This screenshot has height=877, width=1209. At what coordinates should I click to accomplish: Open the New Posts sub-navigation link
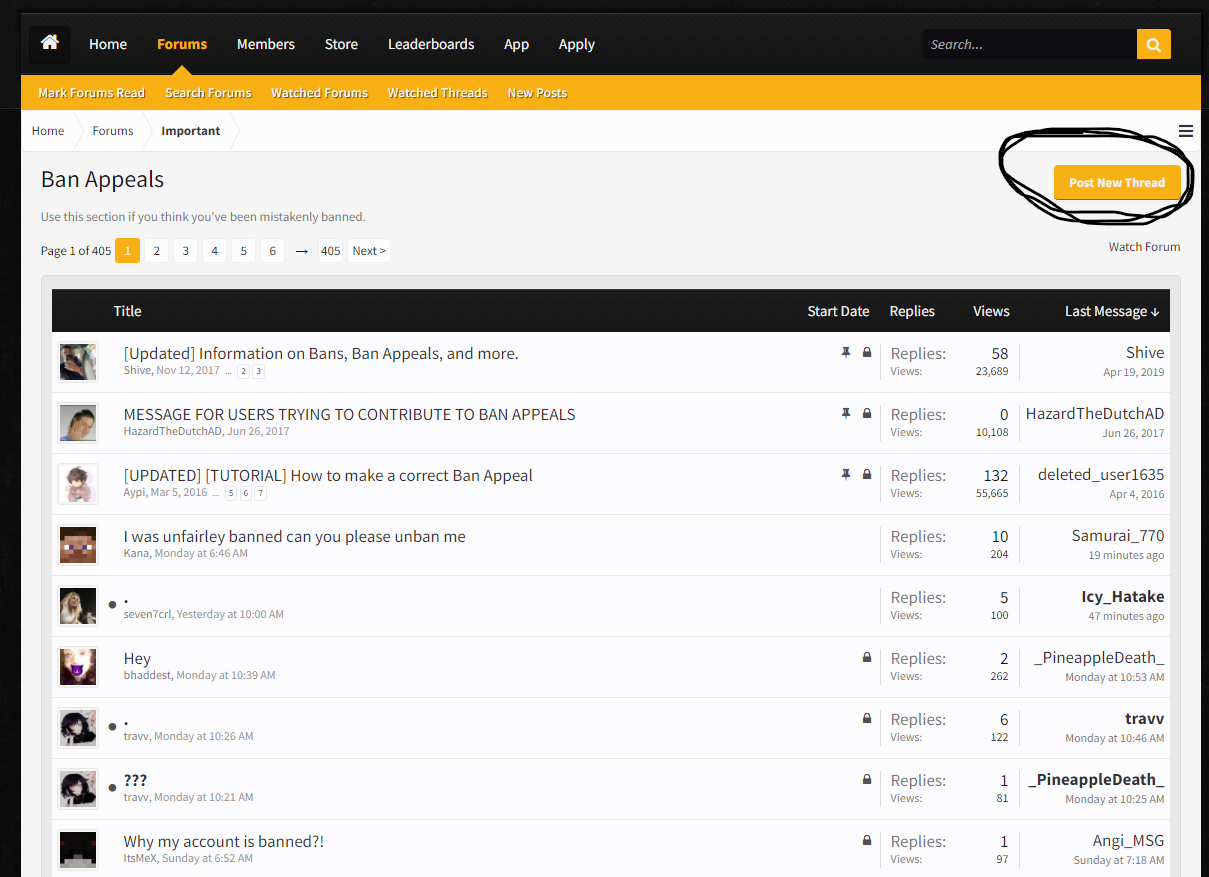click(x=537, y=93)
